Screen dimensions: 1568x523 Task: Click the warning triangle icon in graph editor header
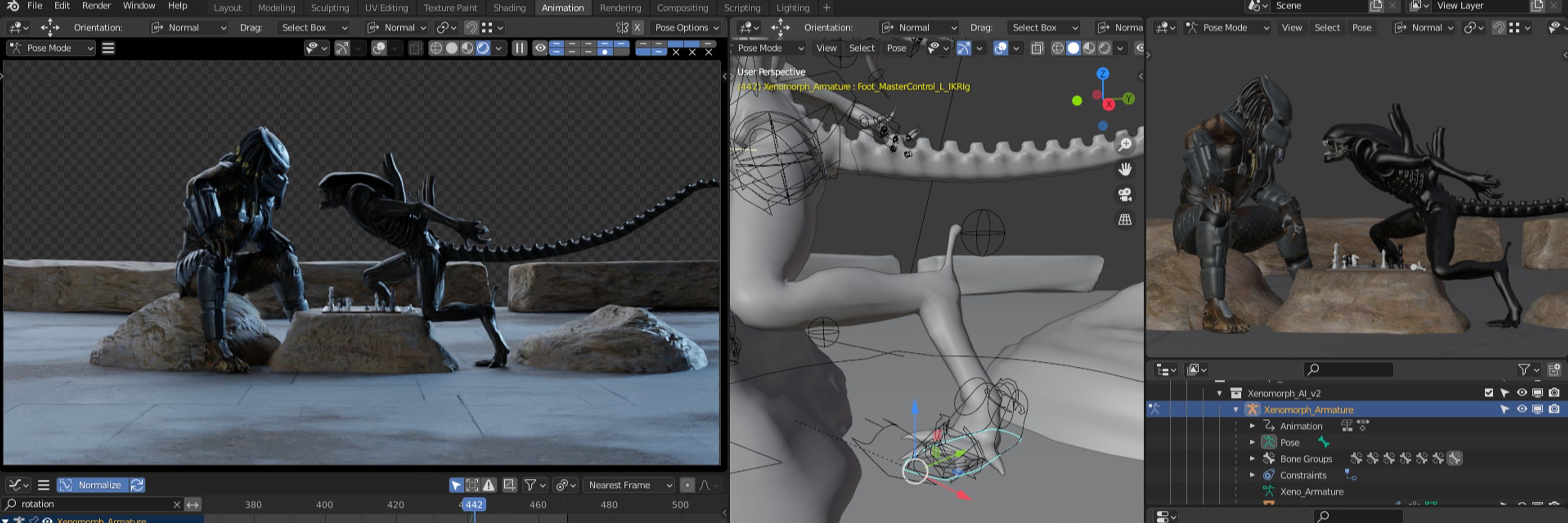489,485
